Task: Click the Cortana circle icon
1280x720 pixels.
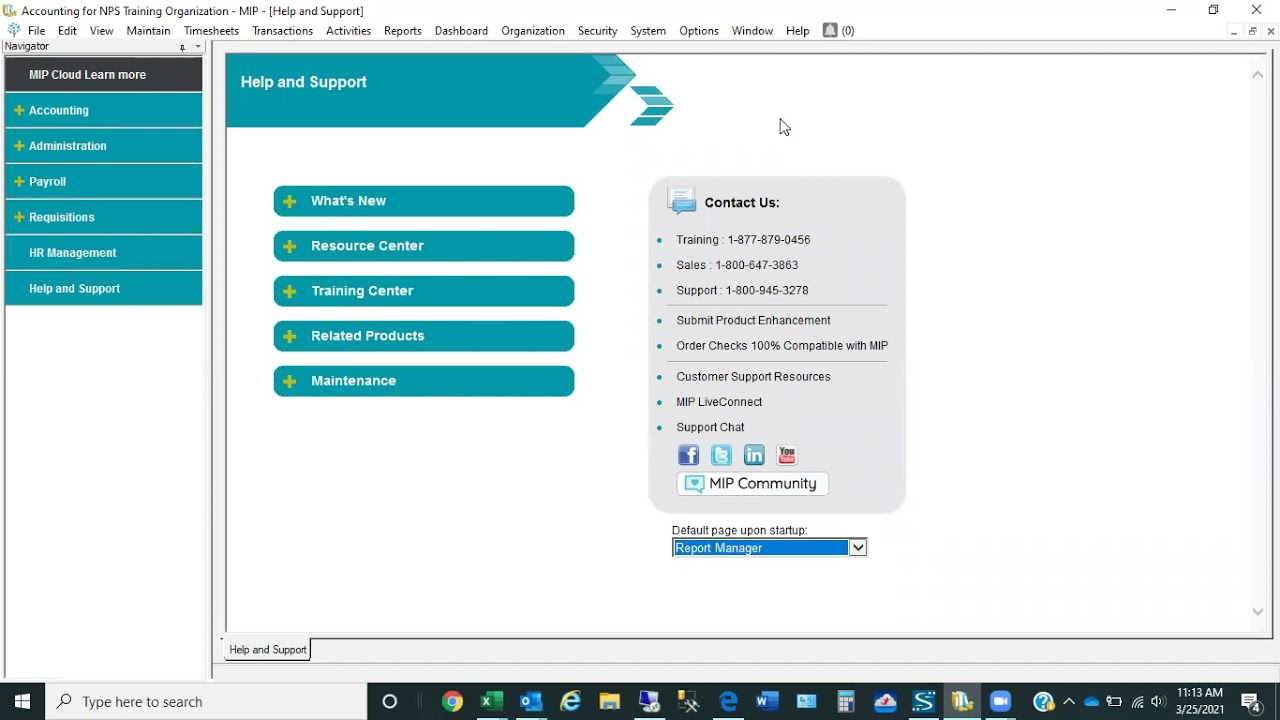Action: [390, 701]
